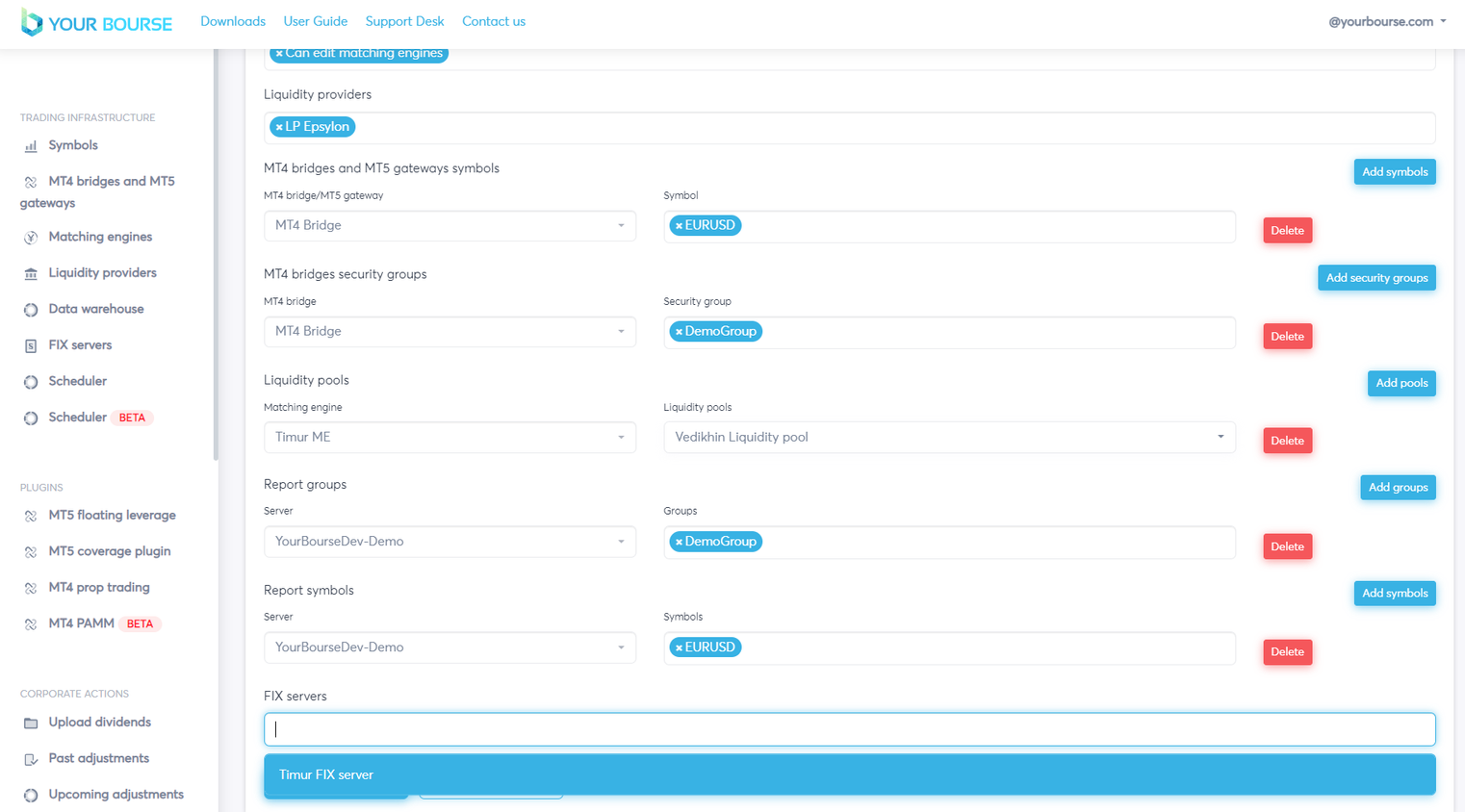Open MT4 prop trading page
The height and width of the screenshot is (812, 1465).
[x=99, y=588]
